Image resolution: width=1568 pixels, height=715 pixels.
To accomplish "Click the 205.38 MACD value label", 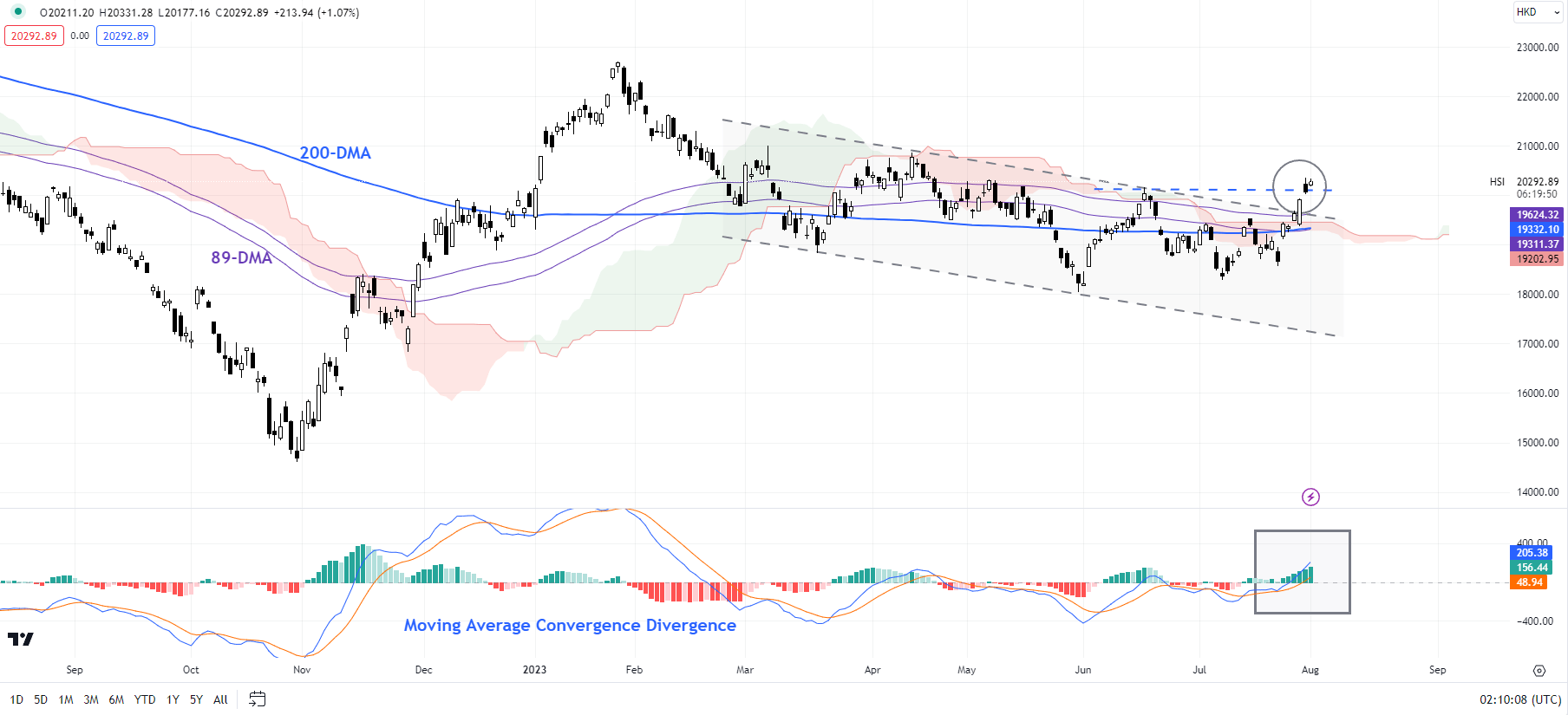I will [1532, 553].
